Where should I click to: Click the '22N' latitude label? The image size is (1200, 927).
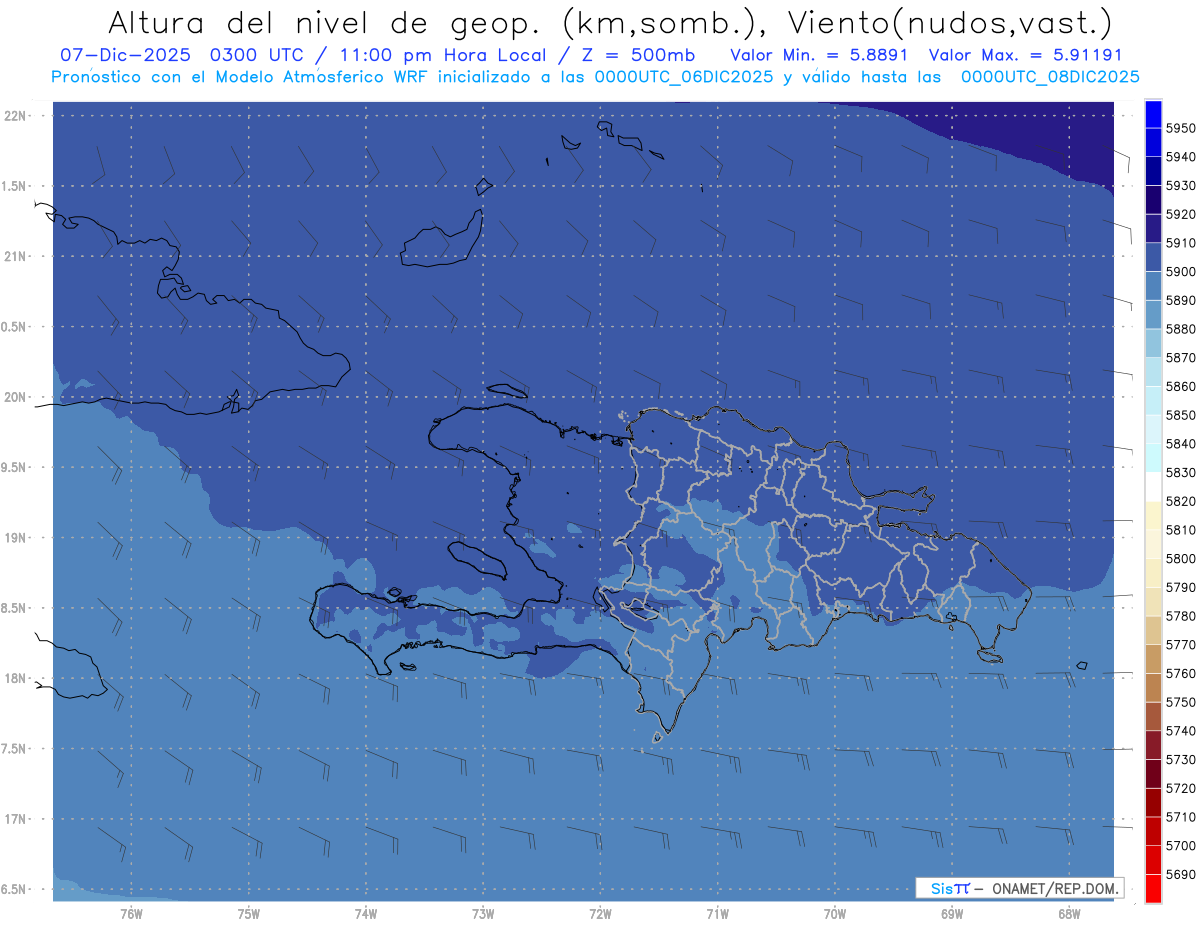13,116
